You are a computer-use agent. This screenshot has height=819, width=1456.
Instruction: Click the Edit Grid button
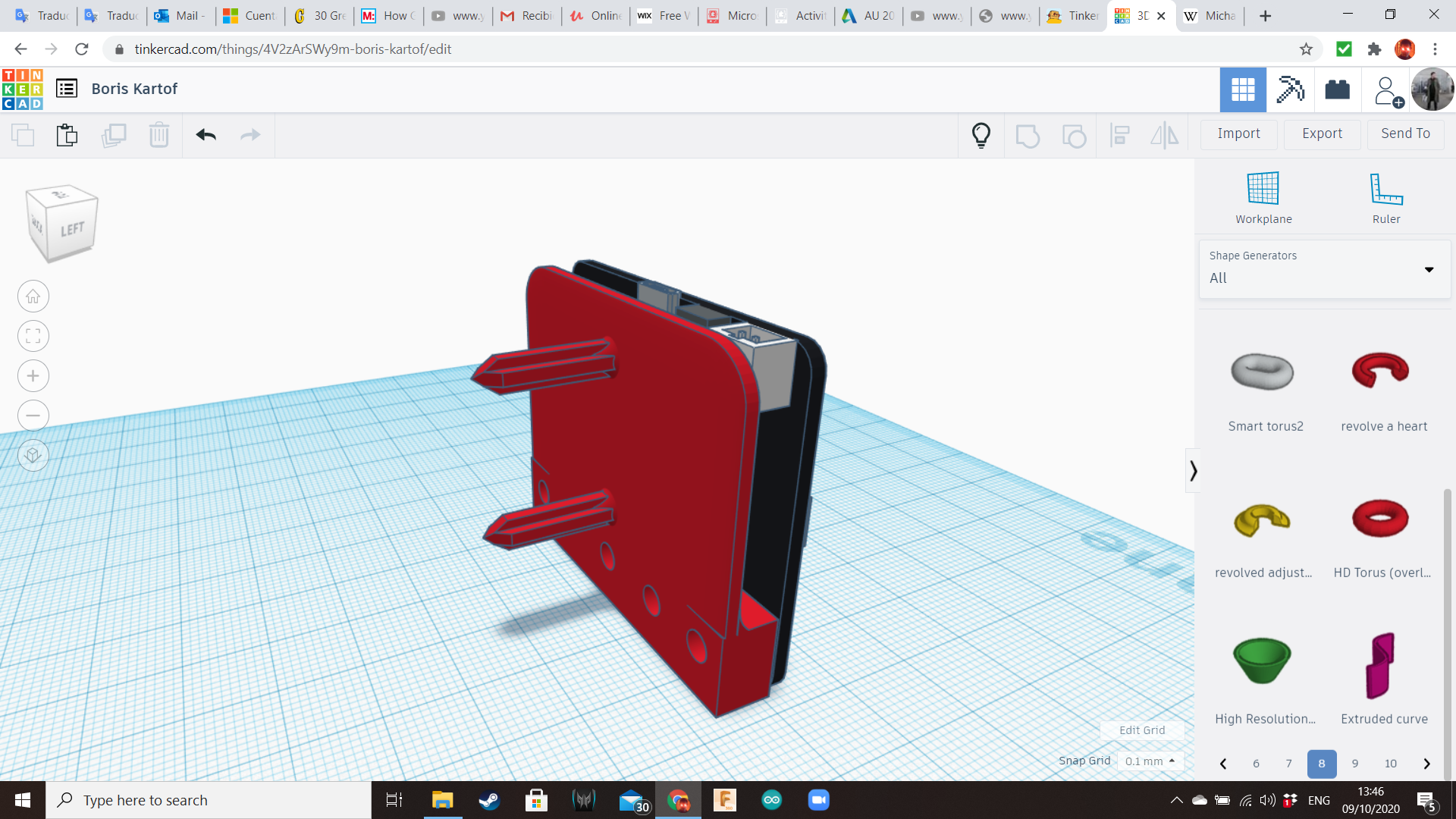pyautogui.click(x=1142, y=730)
